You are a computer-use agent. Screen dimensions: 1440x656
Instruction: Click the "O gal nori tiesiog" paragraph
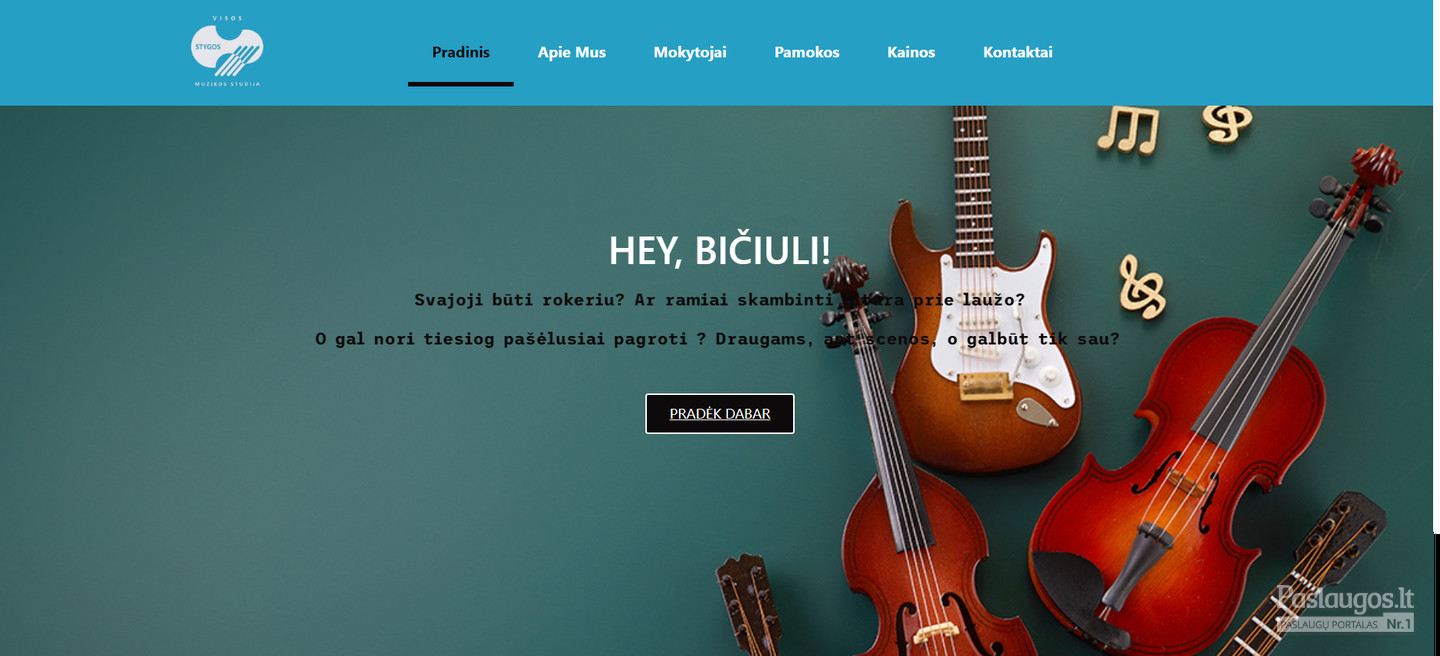pos(717,339)
